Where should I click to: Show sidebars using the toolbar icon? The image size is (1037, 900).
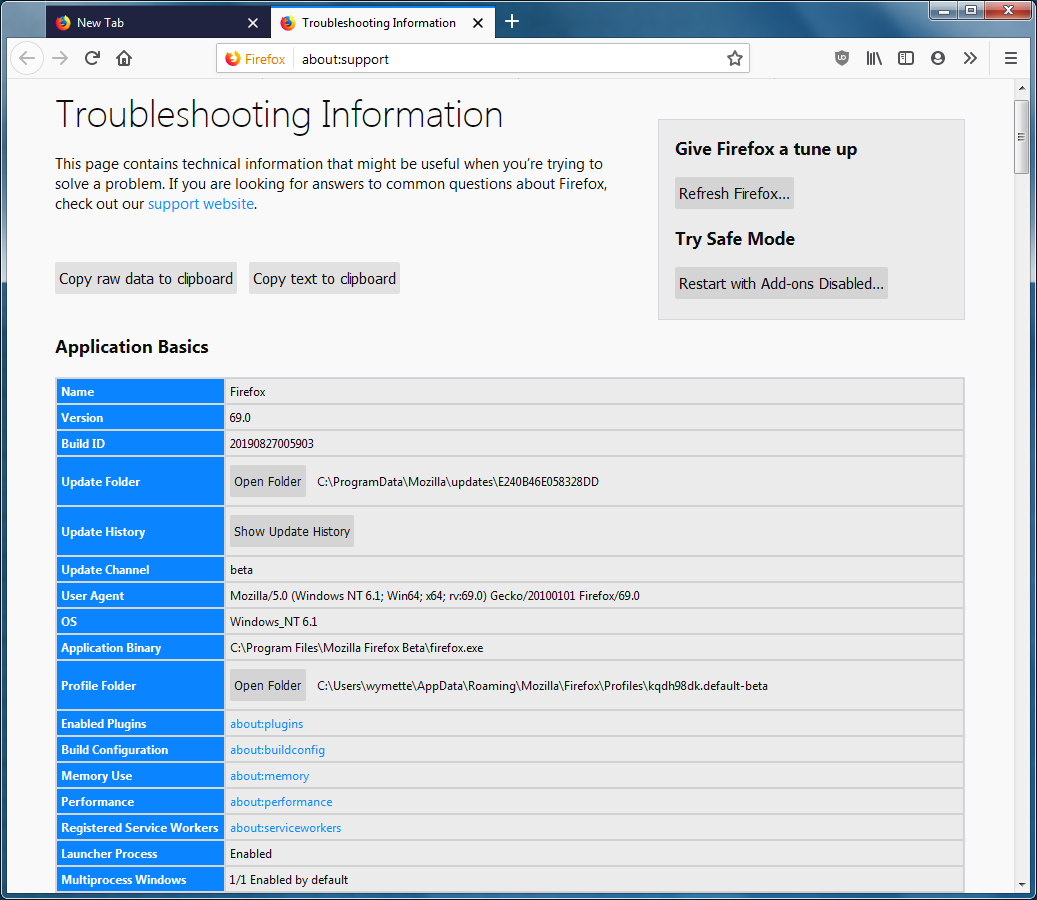905,58
